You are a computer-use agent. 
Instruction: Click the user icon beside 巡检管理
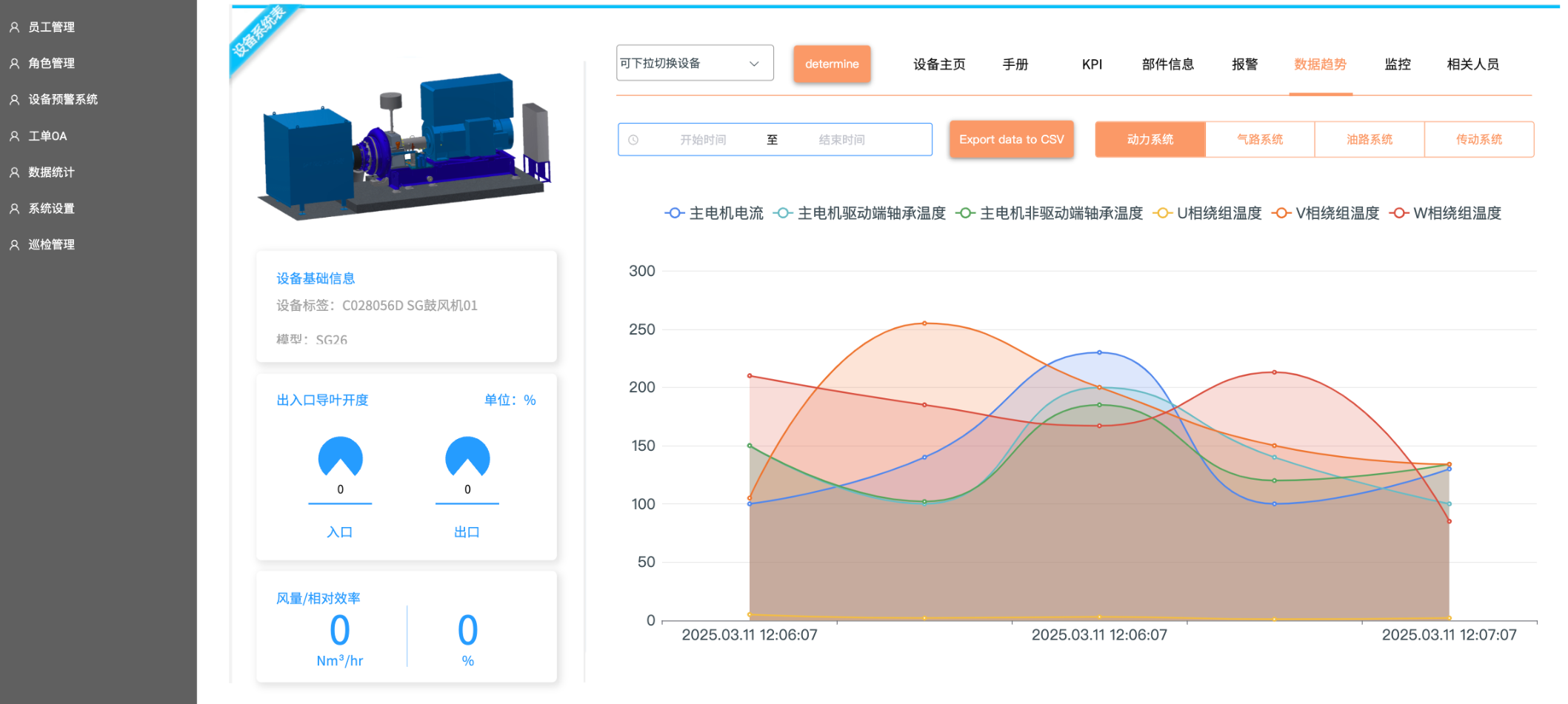(x=14, y=245)
